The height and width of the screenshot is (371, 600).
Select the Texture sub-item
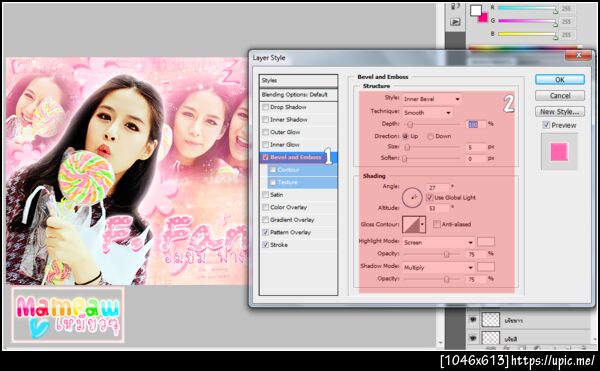click(x=302, y=182)
